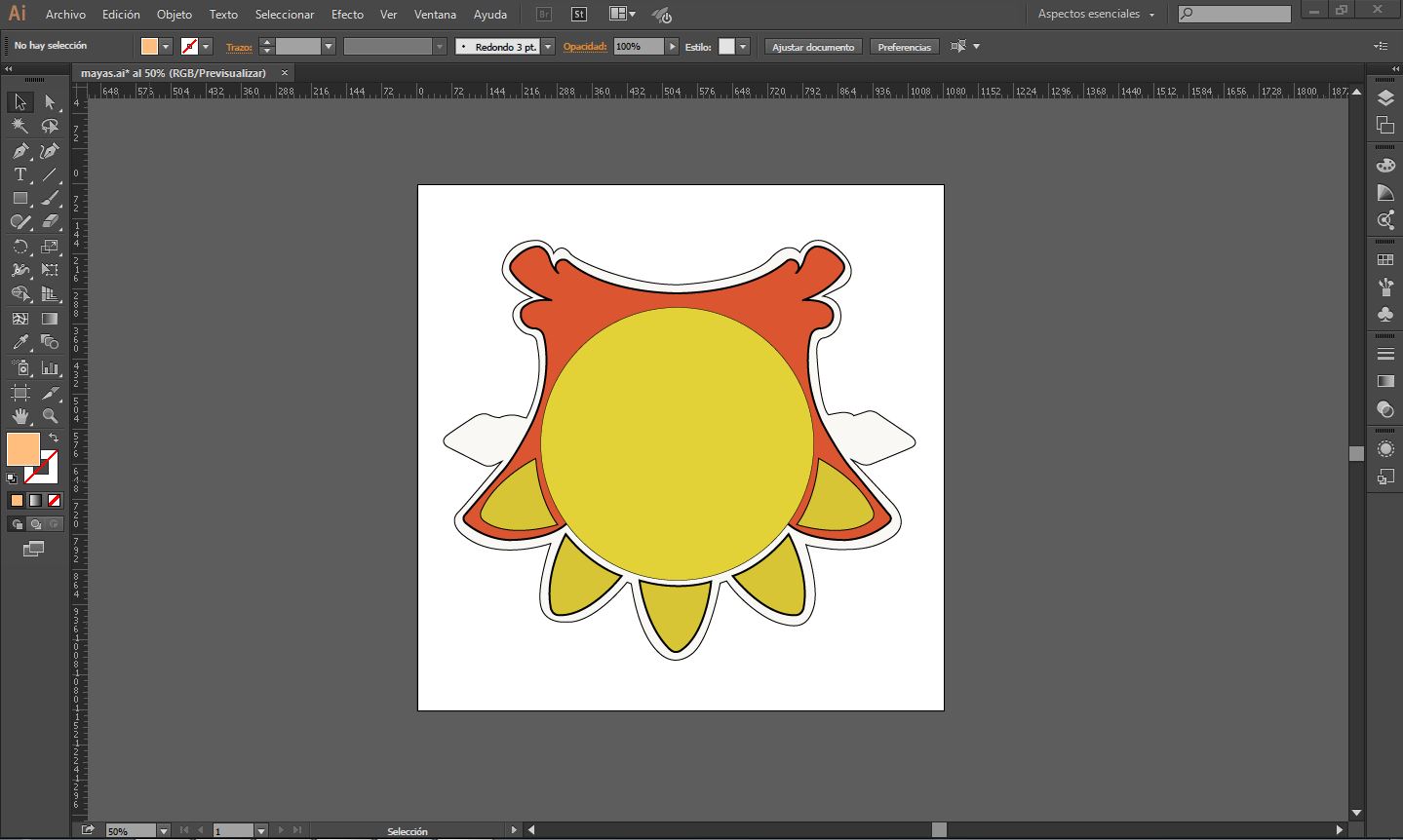Set paint mode to None
The width and height of the screenshot is (1403, 840).
[55, 501]
